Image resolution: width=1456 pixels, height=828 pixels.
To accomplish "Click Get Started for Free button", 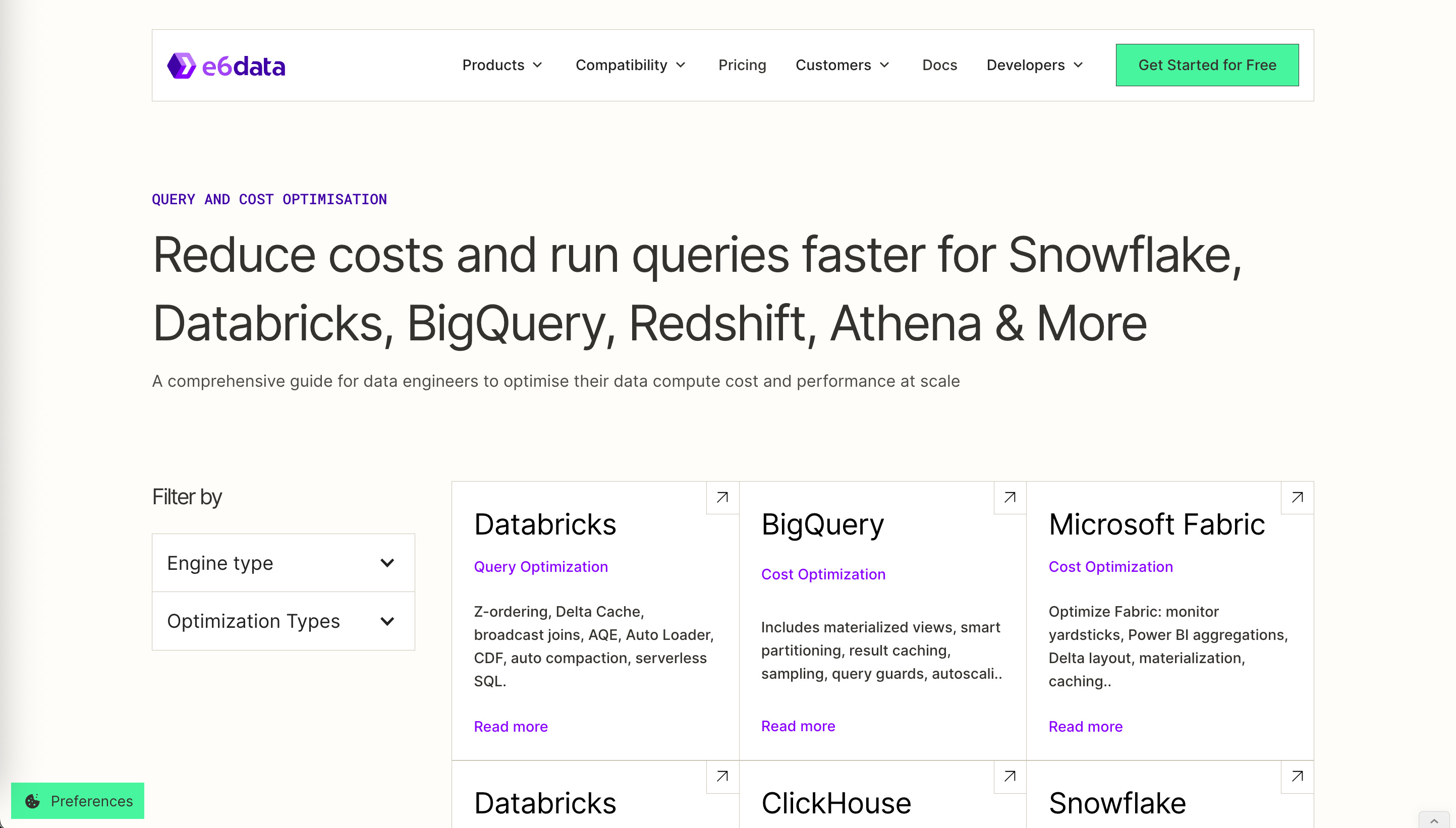I will pos(1207,66).
